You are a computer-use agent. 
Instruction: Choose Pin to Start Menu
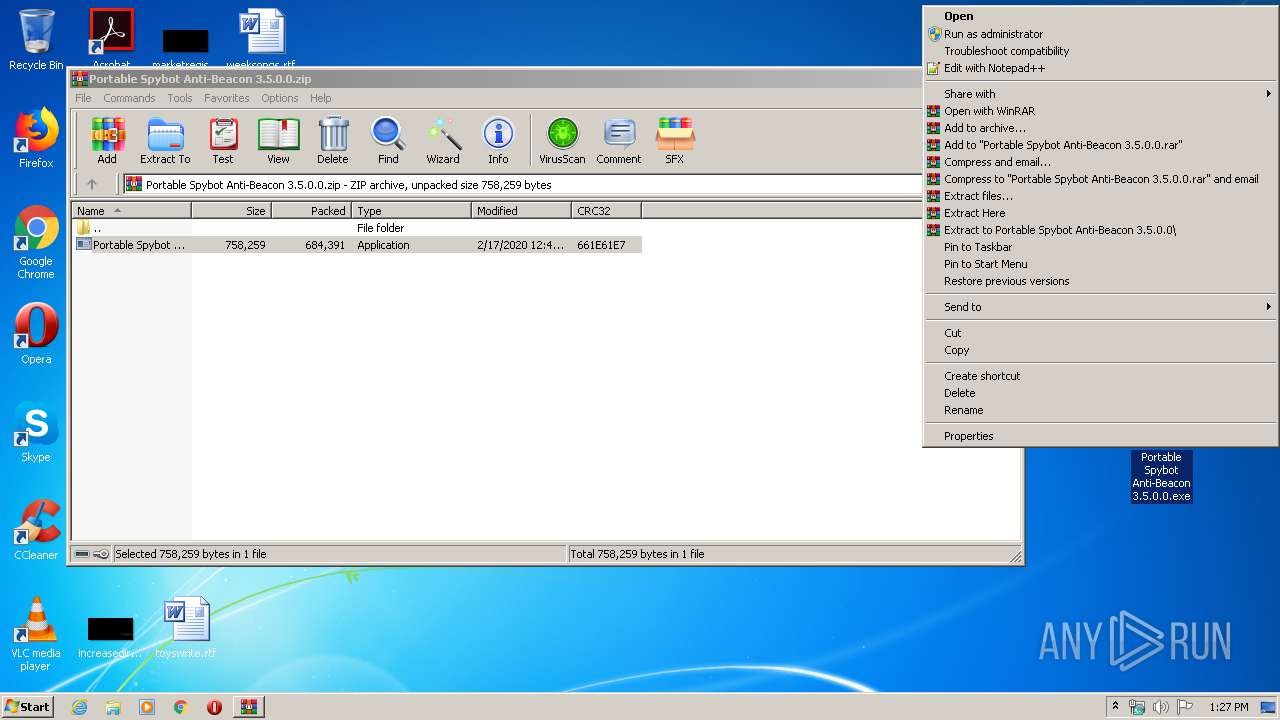pos(1100,264)
